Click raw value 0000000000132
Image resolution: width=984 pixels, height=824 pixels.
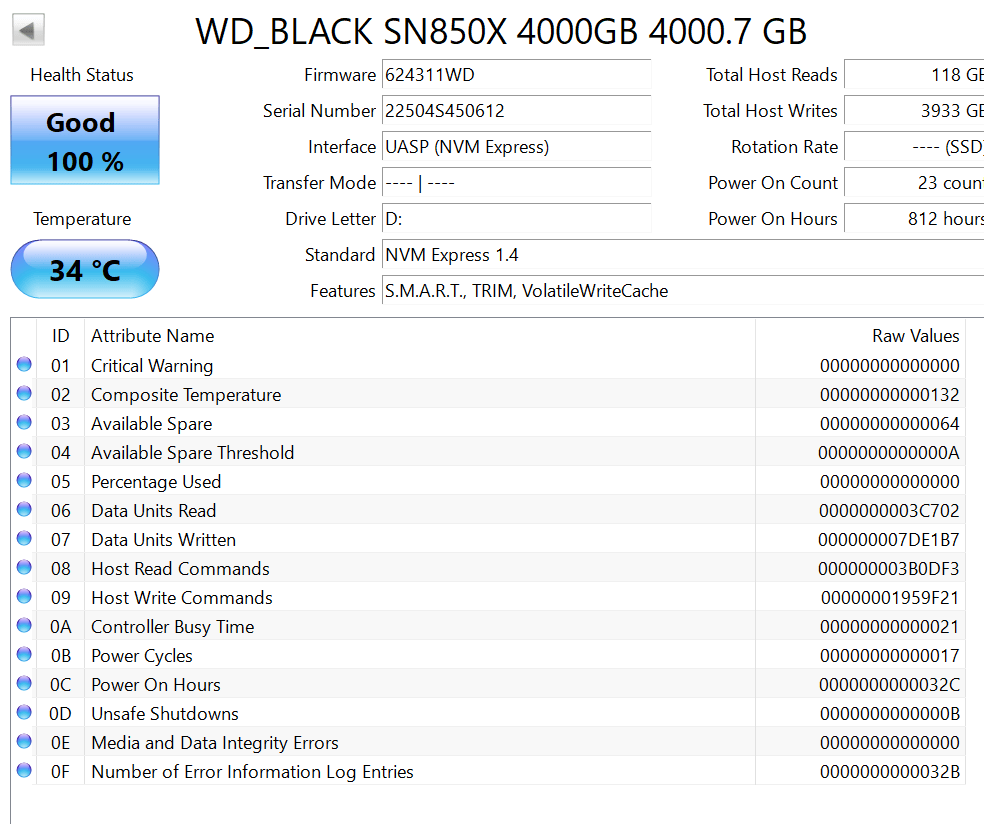click(889, 395)
